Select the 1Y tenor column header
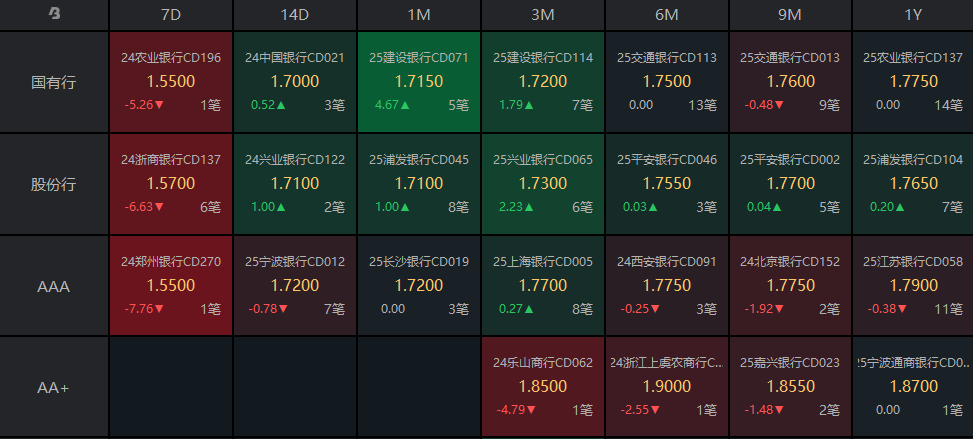 point(912,15)
